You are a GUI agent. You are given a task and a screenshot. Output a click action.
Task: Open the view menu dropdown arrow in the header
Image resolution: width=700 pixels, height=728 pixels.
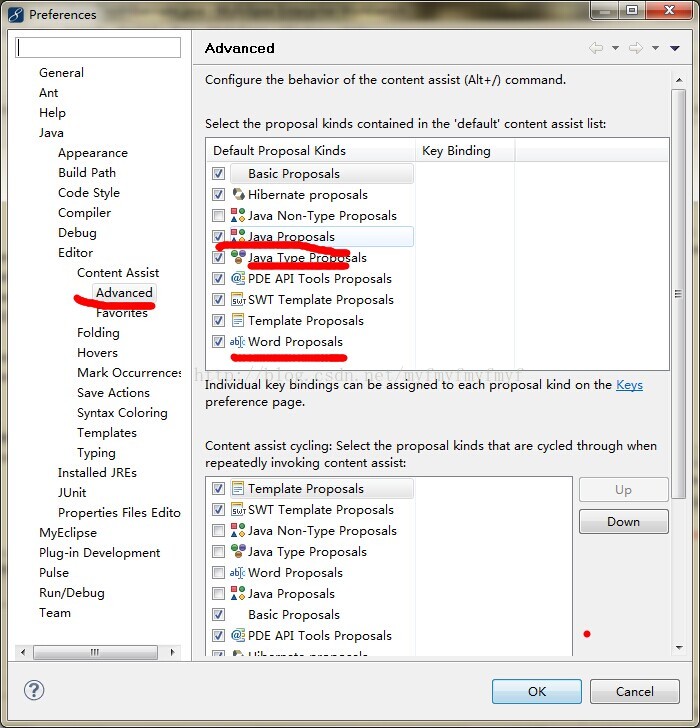(675, 48)
